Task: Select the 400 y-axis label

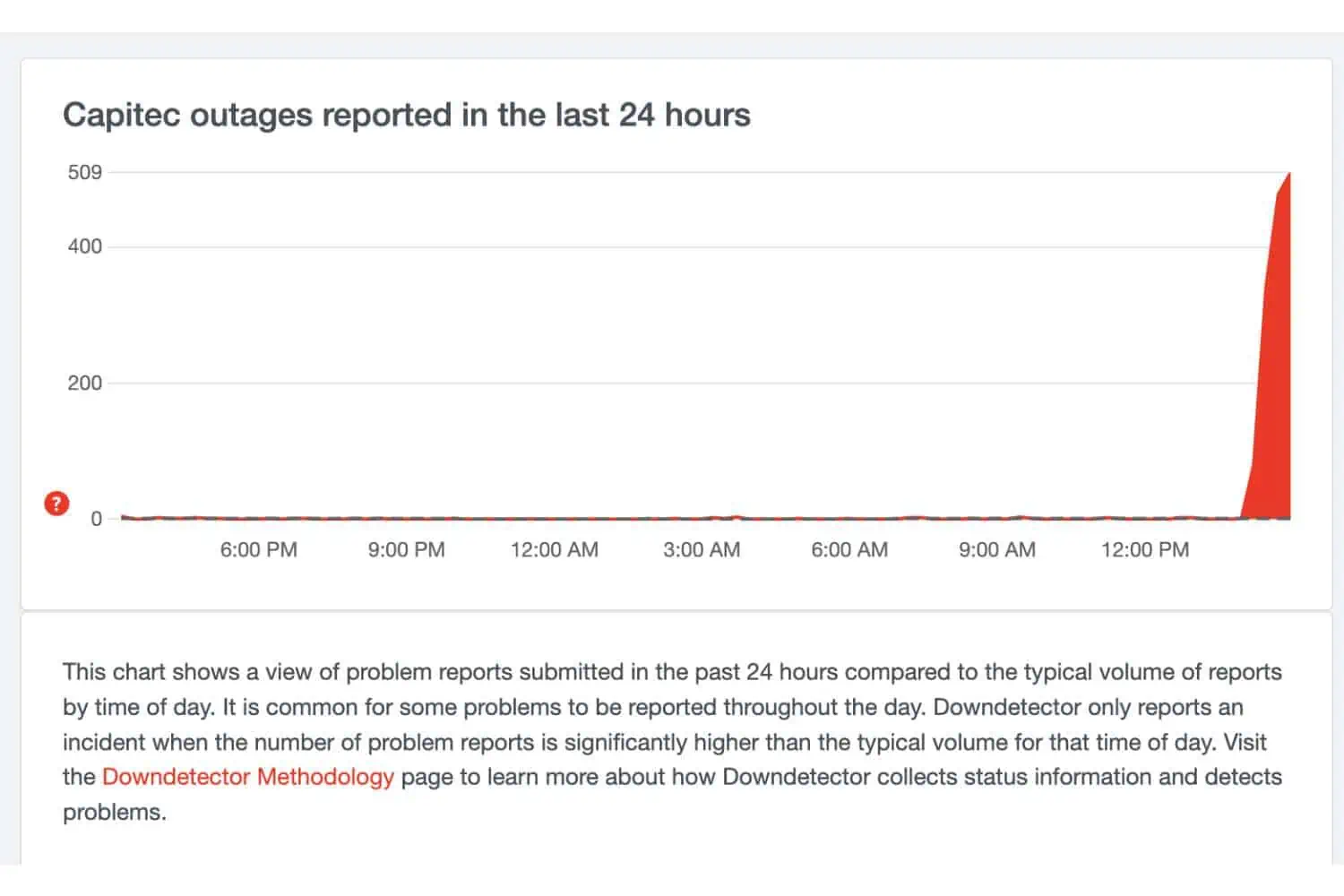Action: tap(85, 246)
